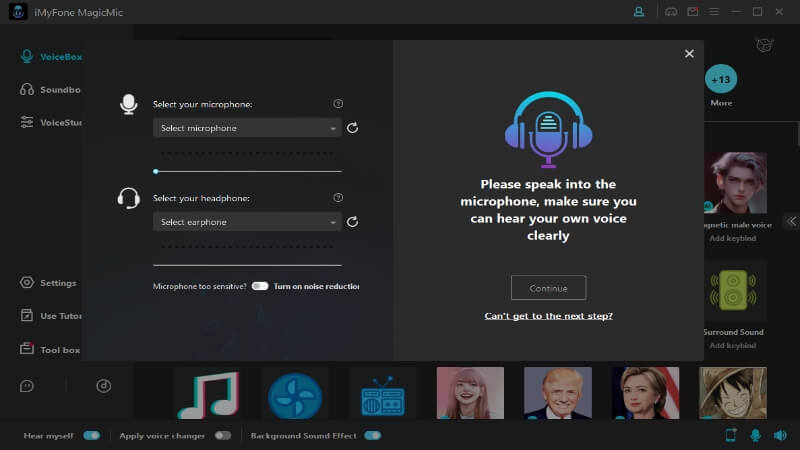Viewport: 800px width, 450px height.
Task: Expand the Select microphone dropdown
Action: (x=247, y=128)
